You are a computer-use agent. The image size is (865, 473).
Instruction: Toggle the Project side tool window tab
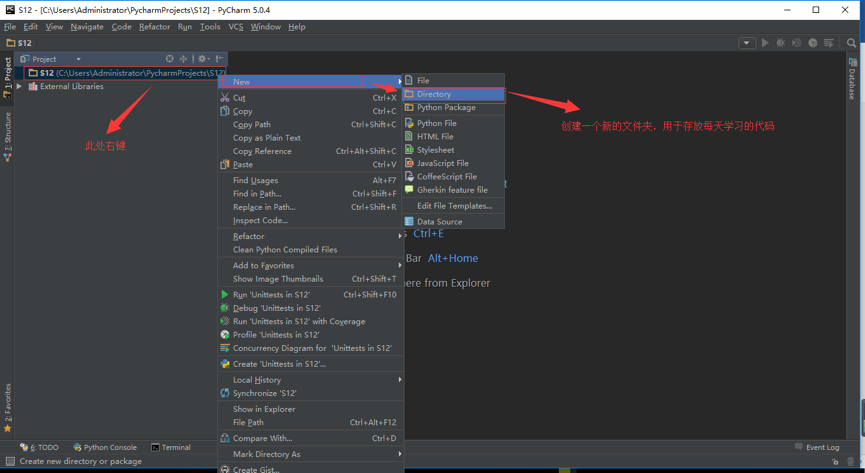[7, 77]
